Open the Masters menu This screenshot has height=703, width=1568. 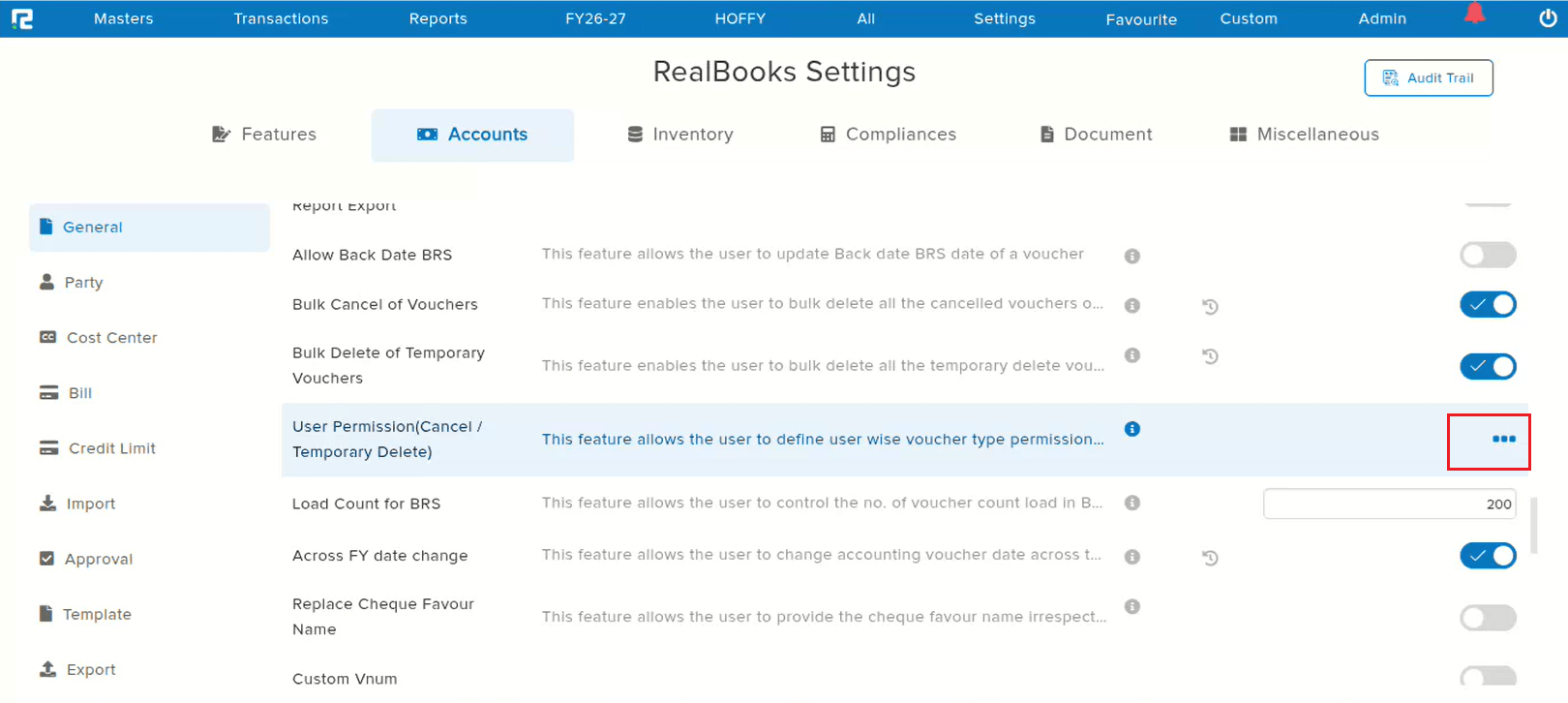coord(124,18)
